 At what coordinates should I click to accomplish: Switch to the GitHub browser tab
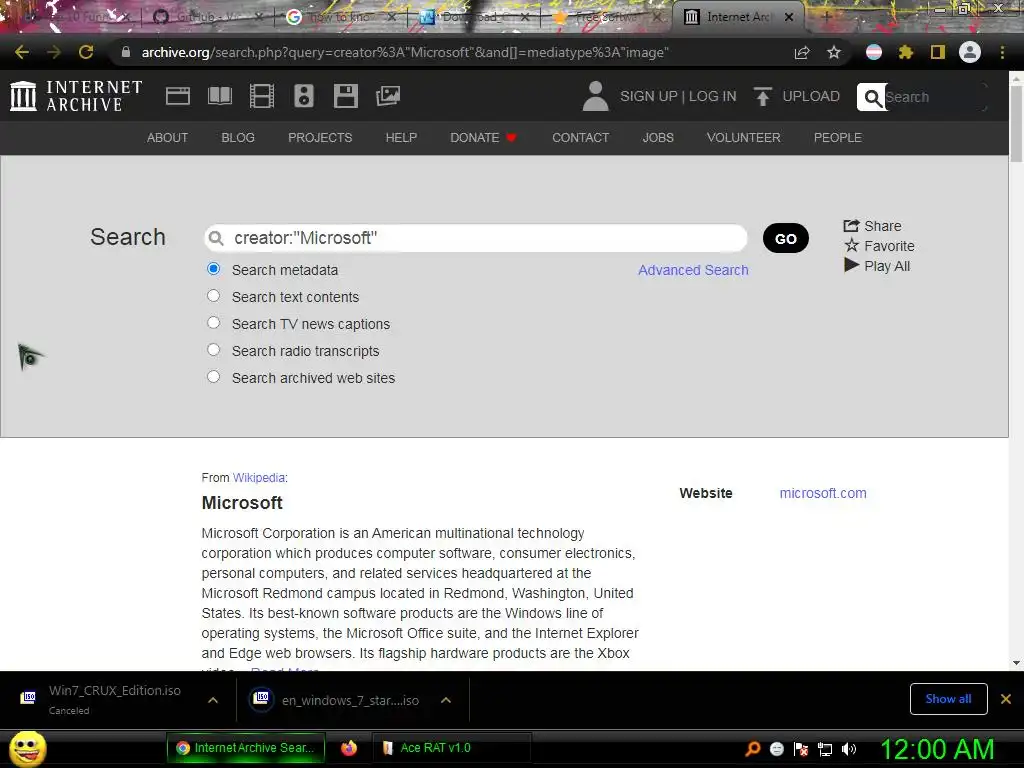click(206, 17)
